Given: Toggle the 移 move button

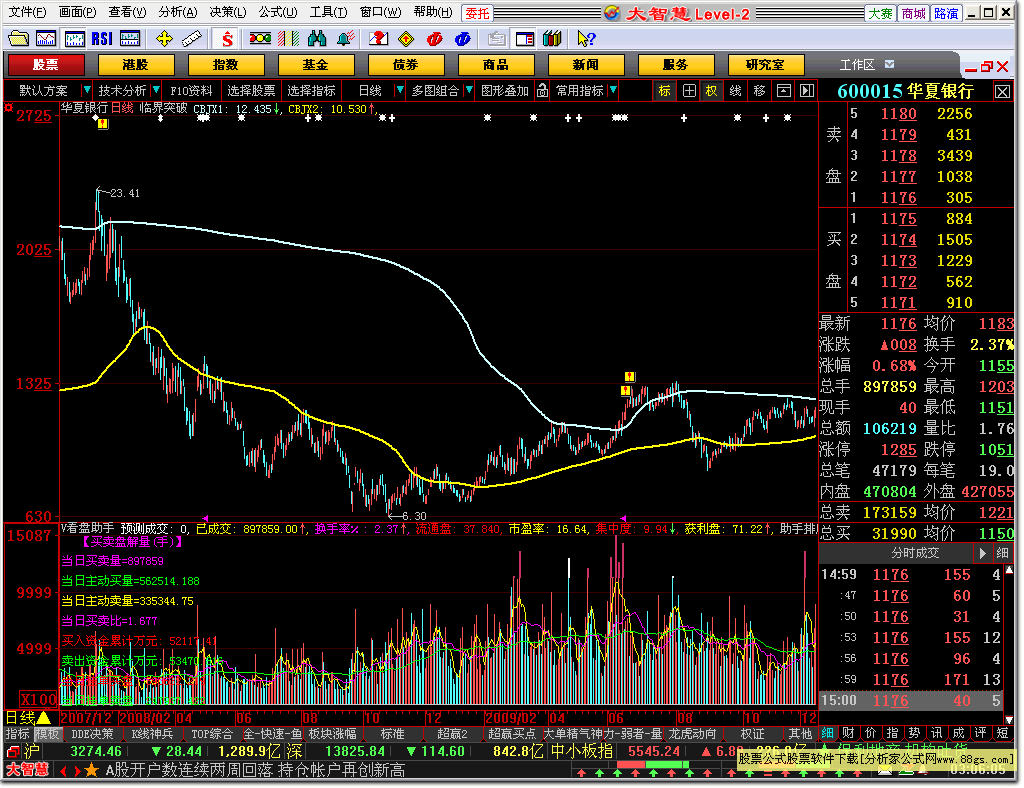Looking at the screenshot, I should pos(760,91).
